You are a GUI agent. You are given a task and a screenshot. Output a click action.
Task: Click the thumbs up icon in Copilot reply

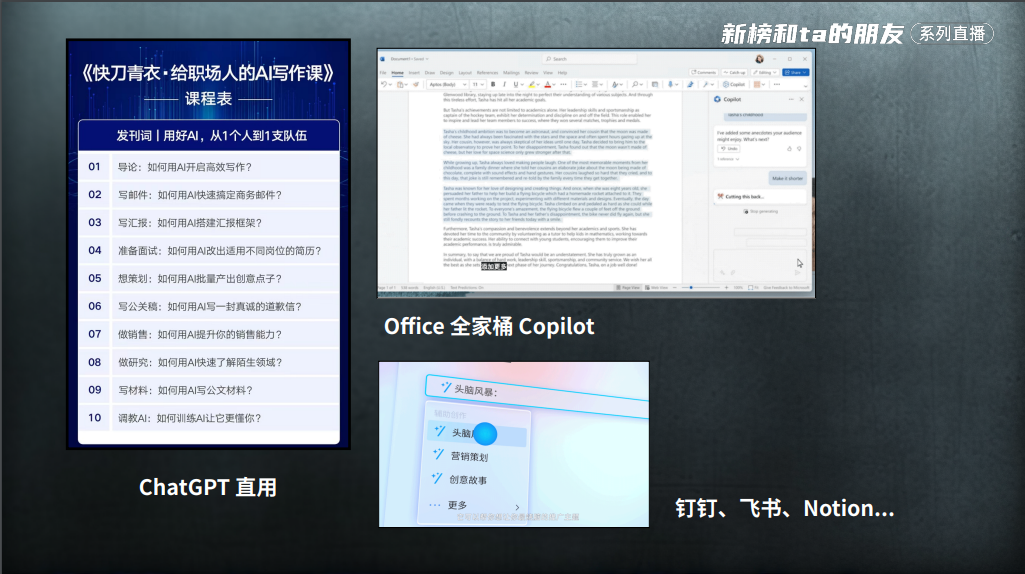click(x=790, y=148)
